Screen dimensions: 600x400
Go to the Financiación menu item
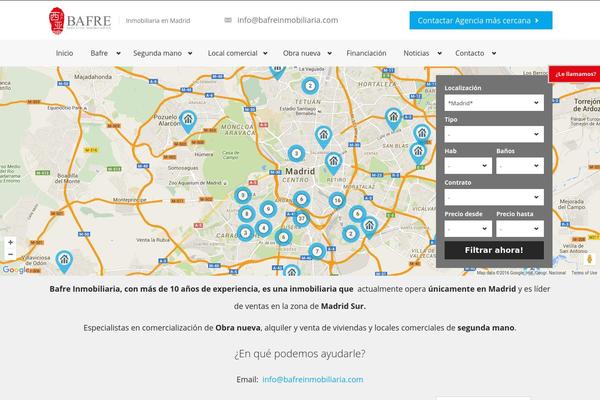point(366,53)
